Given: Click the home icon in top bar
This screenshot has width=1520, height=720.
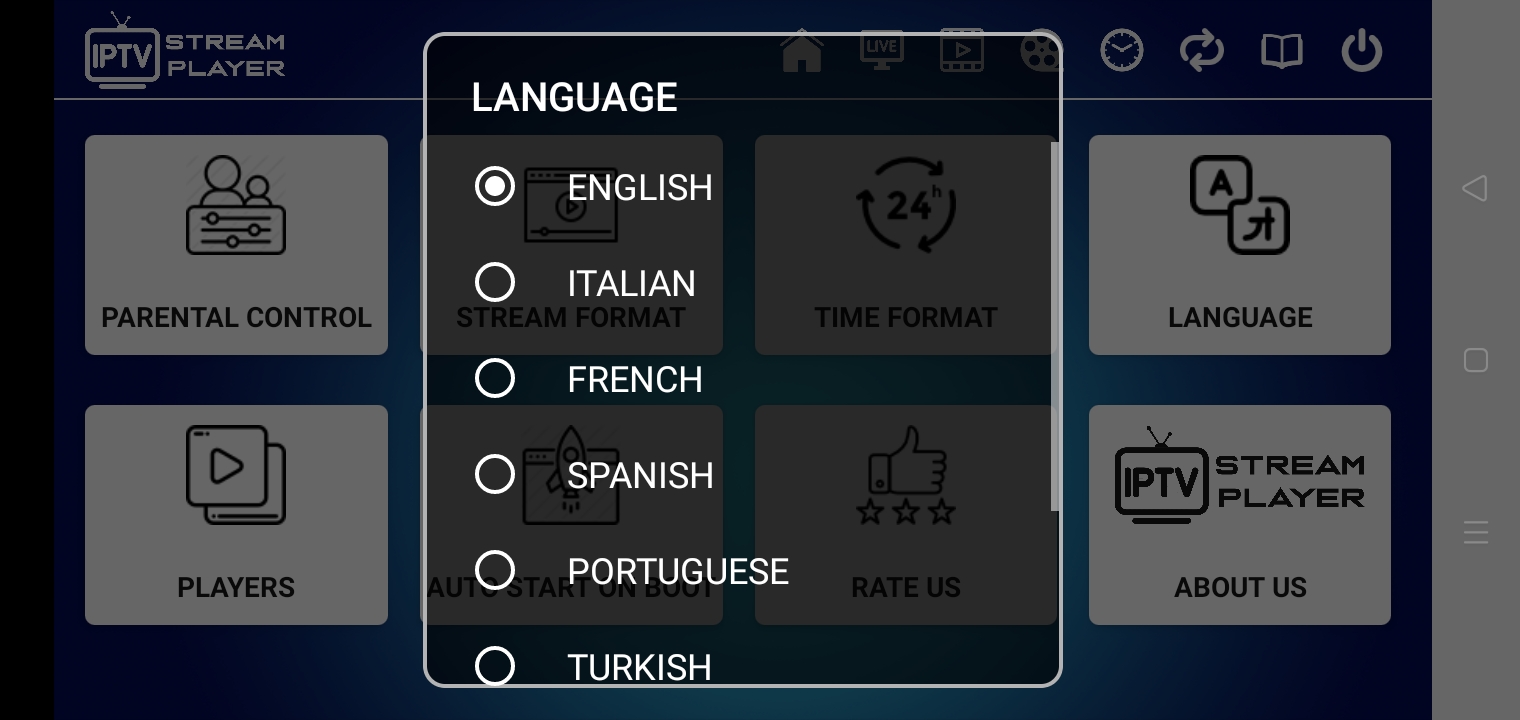Looking at the screenshot, I should pos(802,50).
